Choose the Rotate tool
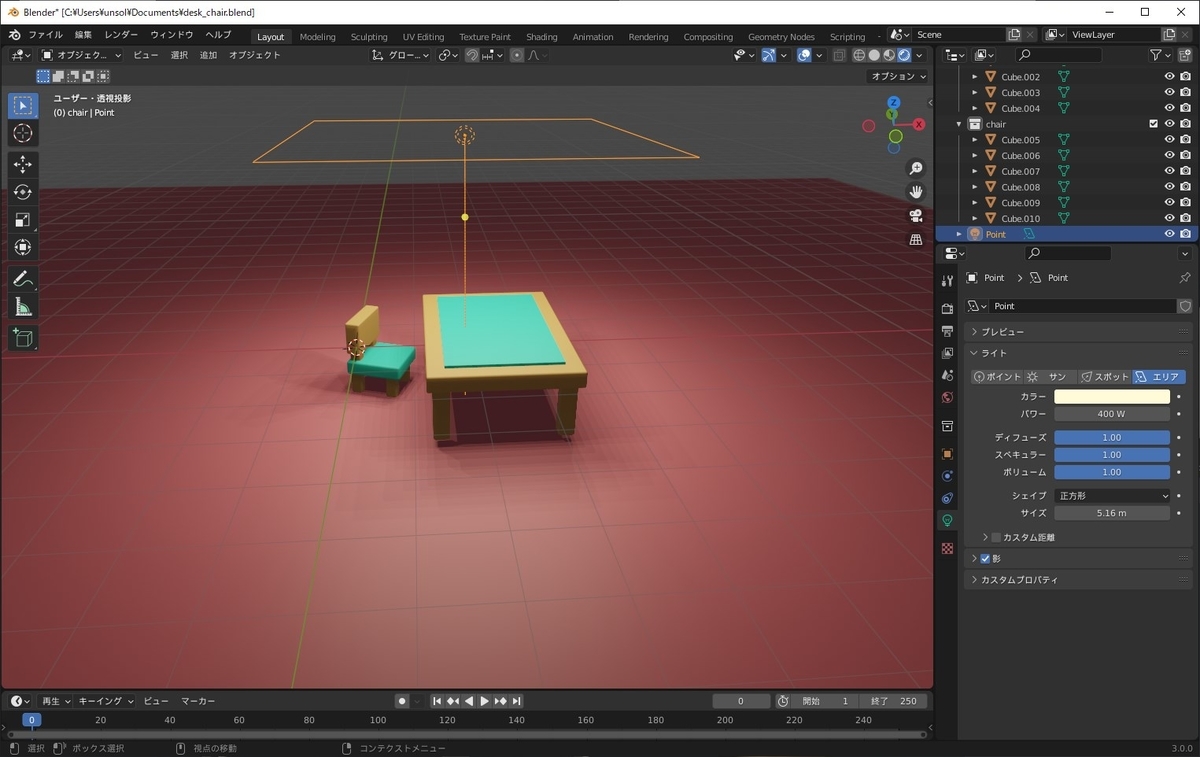Image resolution: width=1200 pixels, height=757 pixels. [23, 192]
